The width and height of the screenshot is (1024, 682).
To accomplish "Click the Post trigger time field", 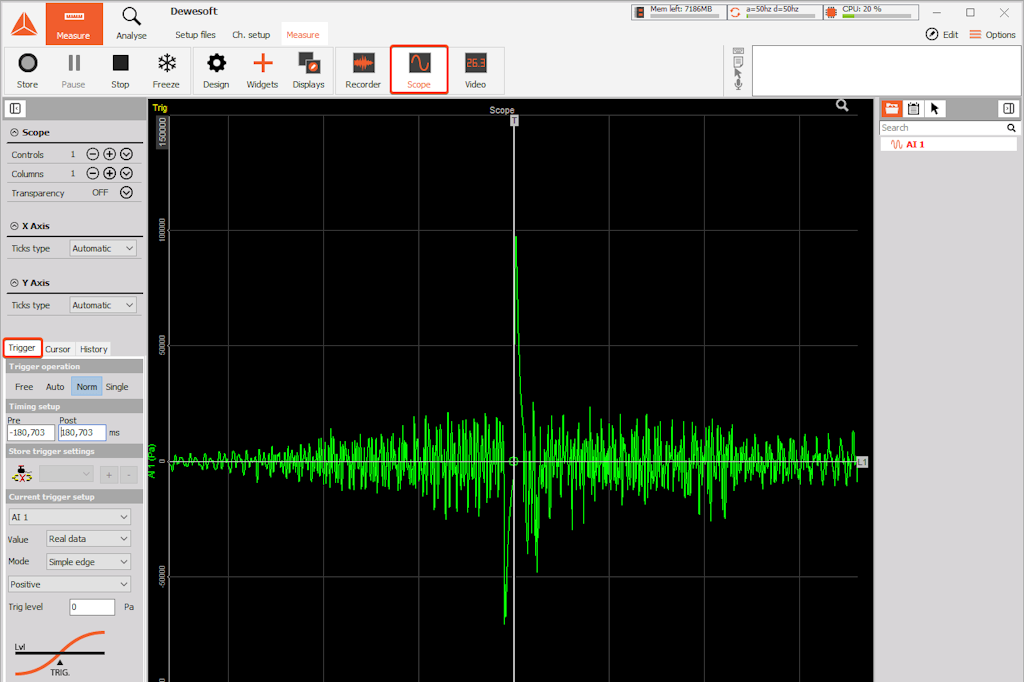I will pos(82,432).
